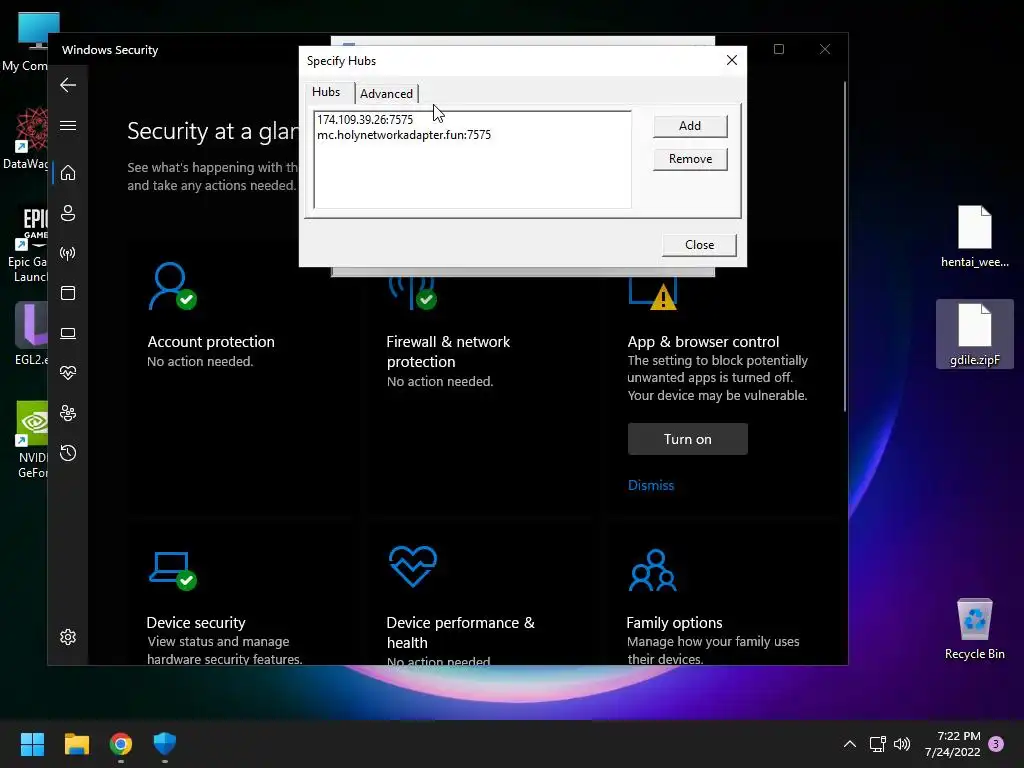Click Close button in Specify Hubs
This screenshot has height=768, width=1024.
tap(699, 245)
